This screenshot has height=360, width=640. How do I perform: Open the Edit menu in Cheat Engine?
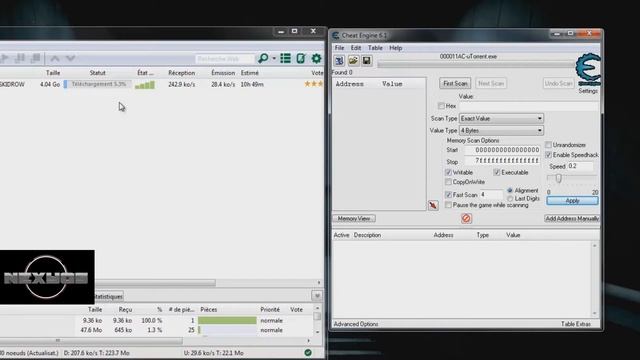coord(356,48)
